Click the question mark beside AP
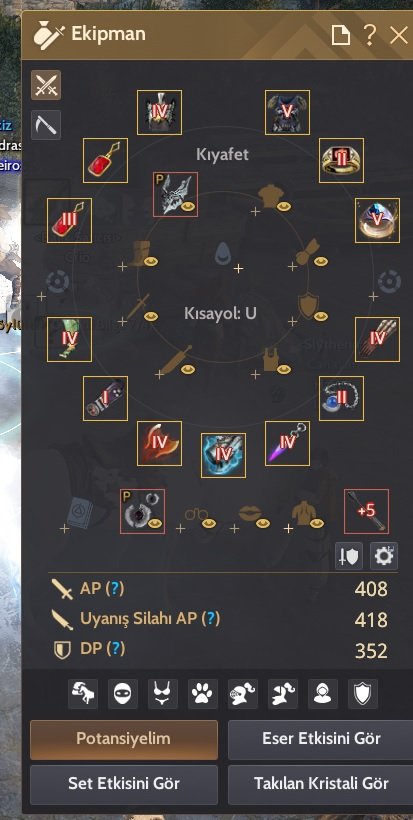 [x=115, y=589]
